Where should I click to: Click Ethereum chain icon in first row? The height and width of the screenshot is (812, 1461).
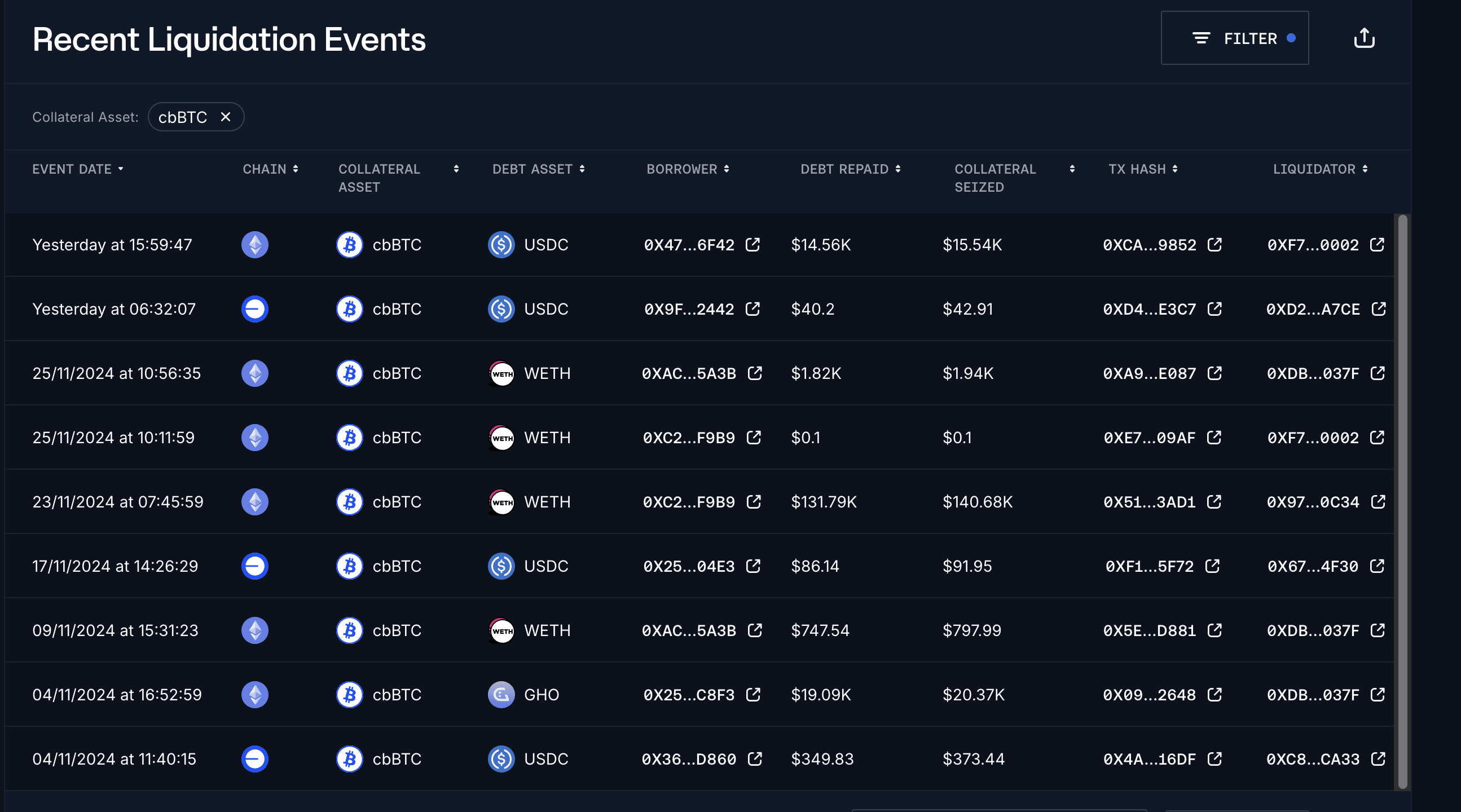(254, 245)
